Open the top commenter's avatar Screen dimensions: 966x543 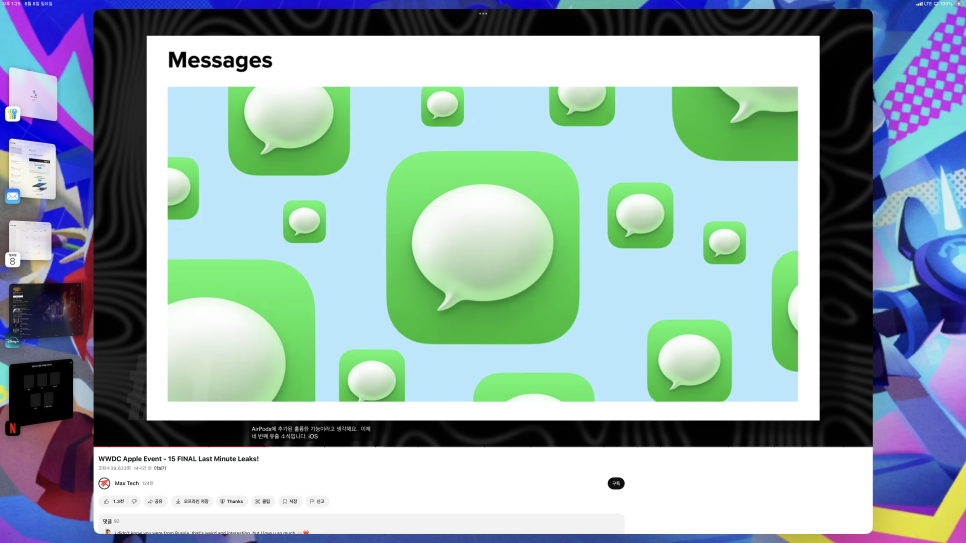pos(108,532)
